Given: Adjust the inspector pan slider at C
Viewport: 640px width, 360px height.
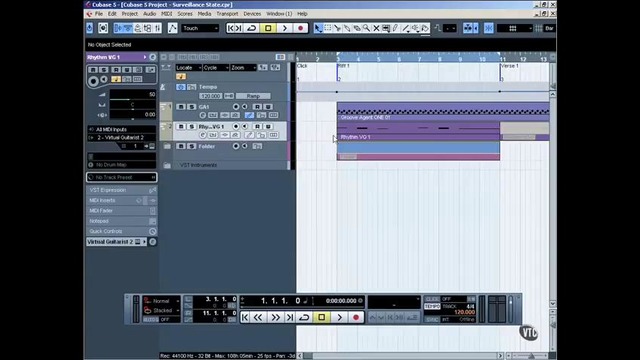Looking at the screenshot, I should (x=133, y=105).
